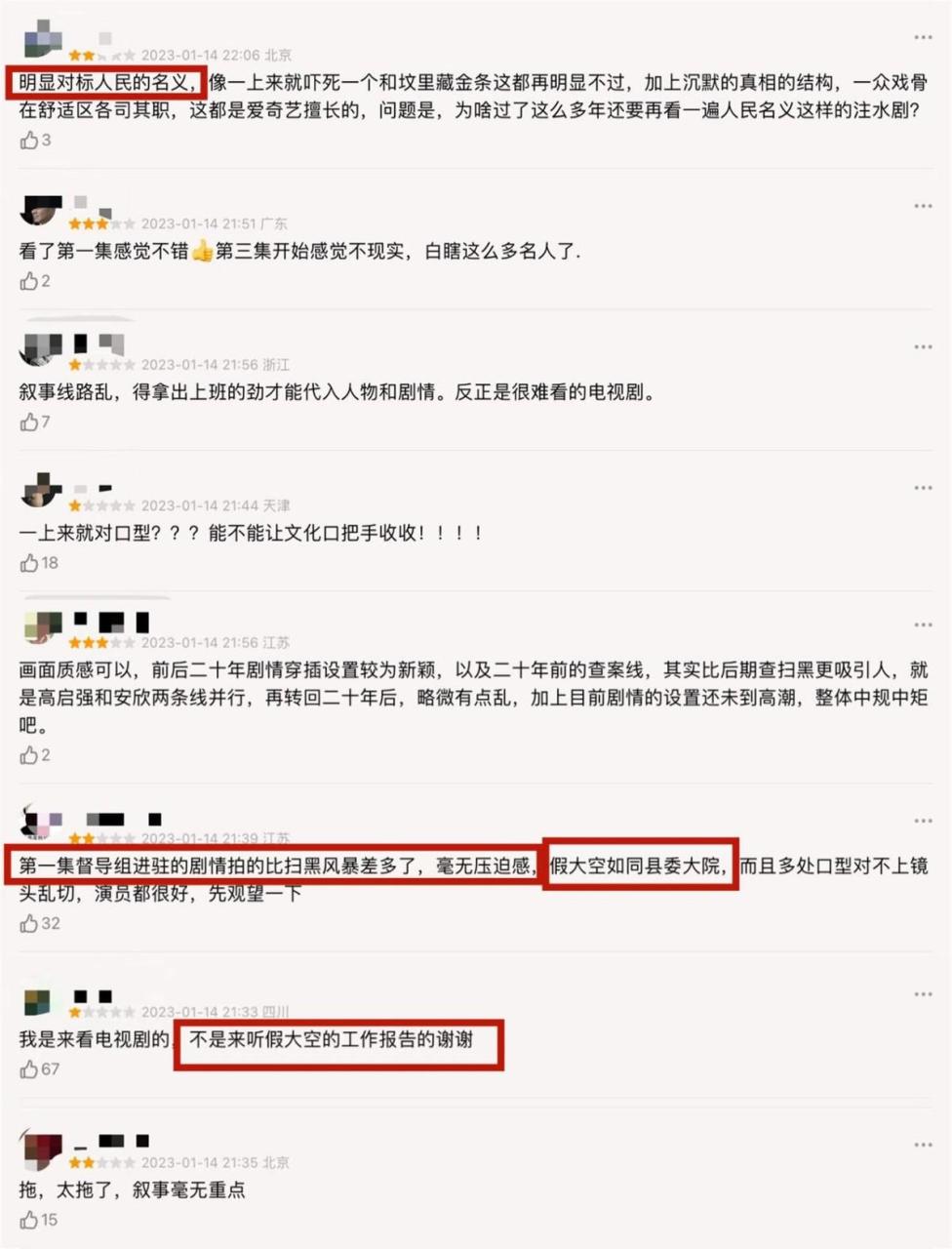
Task: Like the last review with 15 likes
Action: click(29, 1220)
